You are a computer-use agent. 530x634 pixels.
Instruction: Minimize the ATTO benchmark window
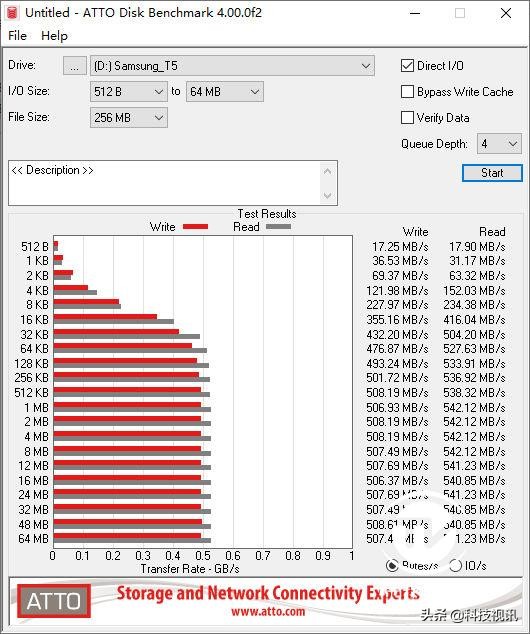(x=415, y=13)
